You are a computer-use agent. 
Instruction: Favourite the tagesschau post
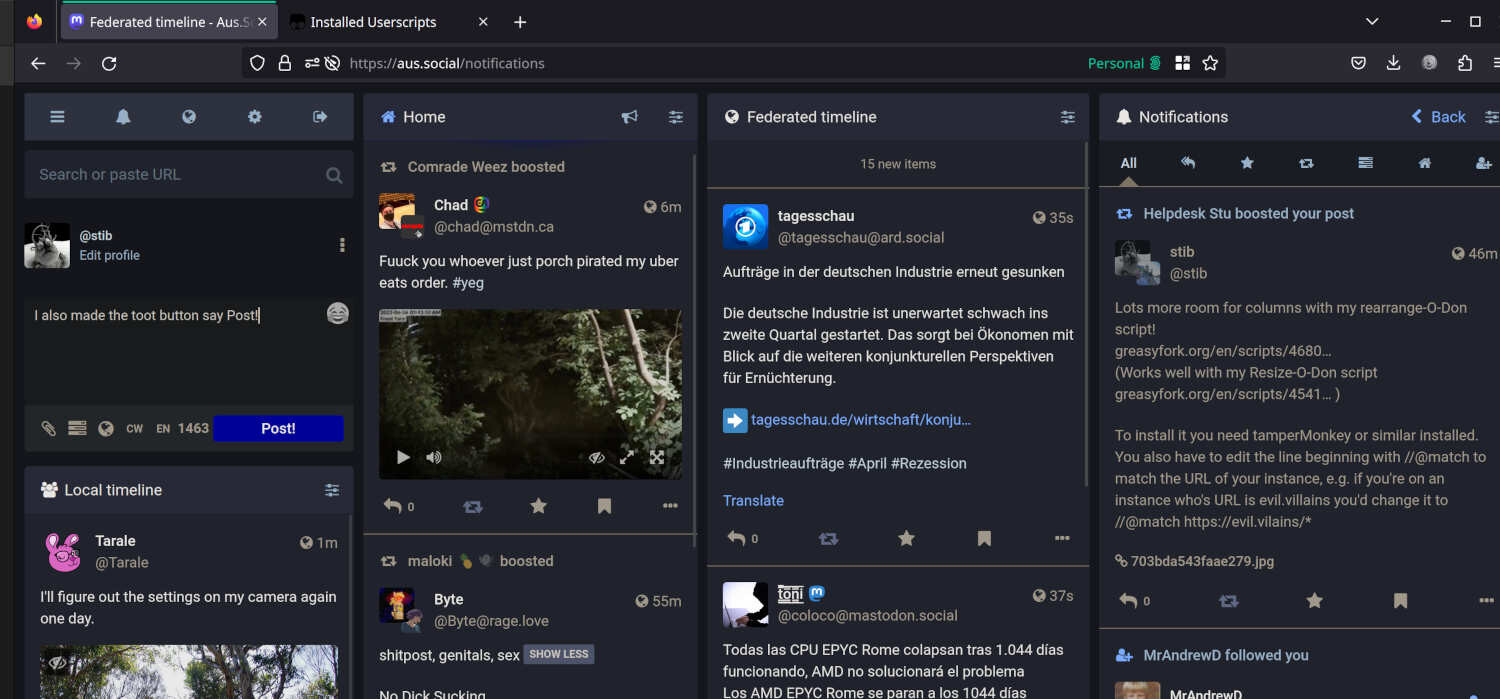(x=906, y=538)
